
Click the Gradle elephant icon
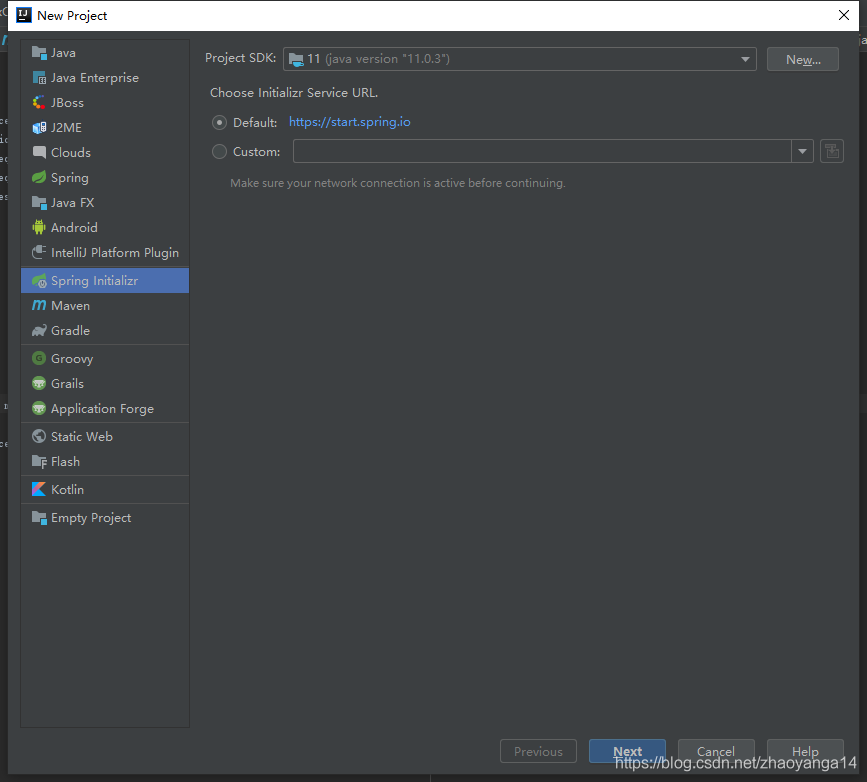point(39,331)
